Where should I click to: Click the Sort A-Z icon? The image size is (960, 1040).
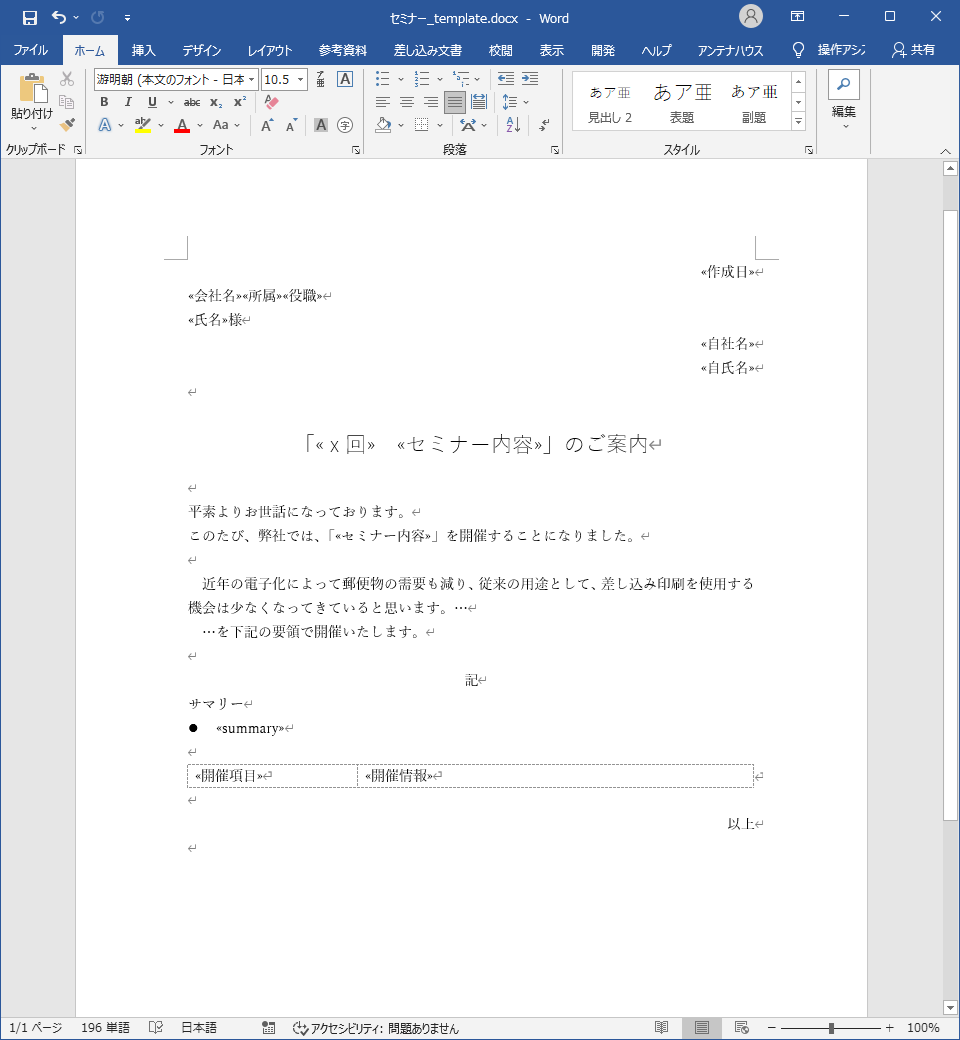tap(513, 125)
